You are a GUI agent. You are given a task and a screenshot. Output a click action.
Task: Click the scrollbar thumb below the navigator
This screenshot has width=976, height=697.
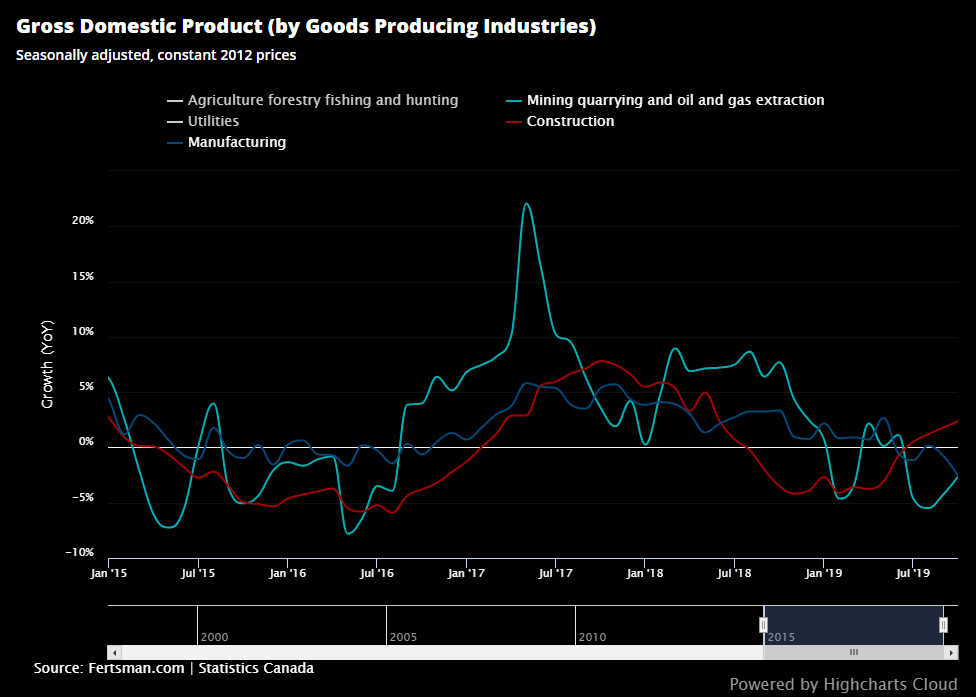point(855,652)
